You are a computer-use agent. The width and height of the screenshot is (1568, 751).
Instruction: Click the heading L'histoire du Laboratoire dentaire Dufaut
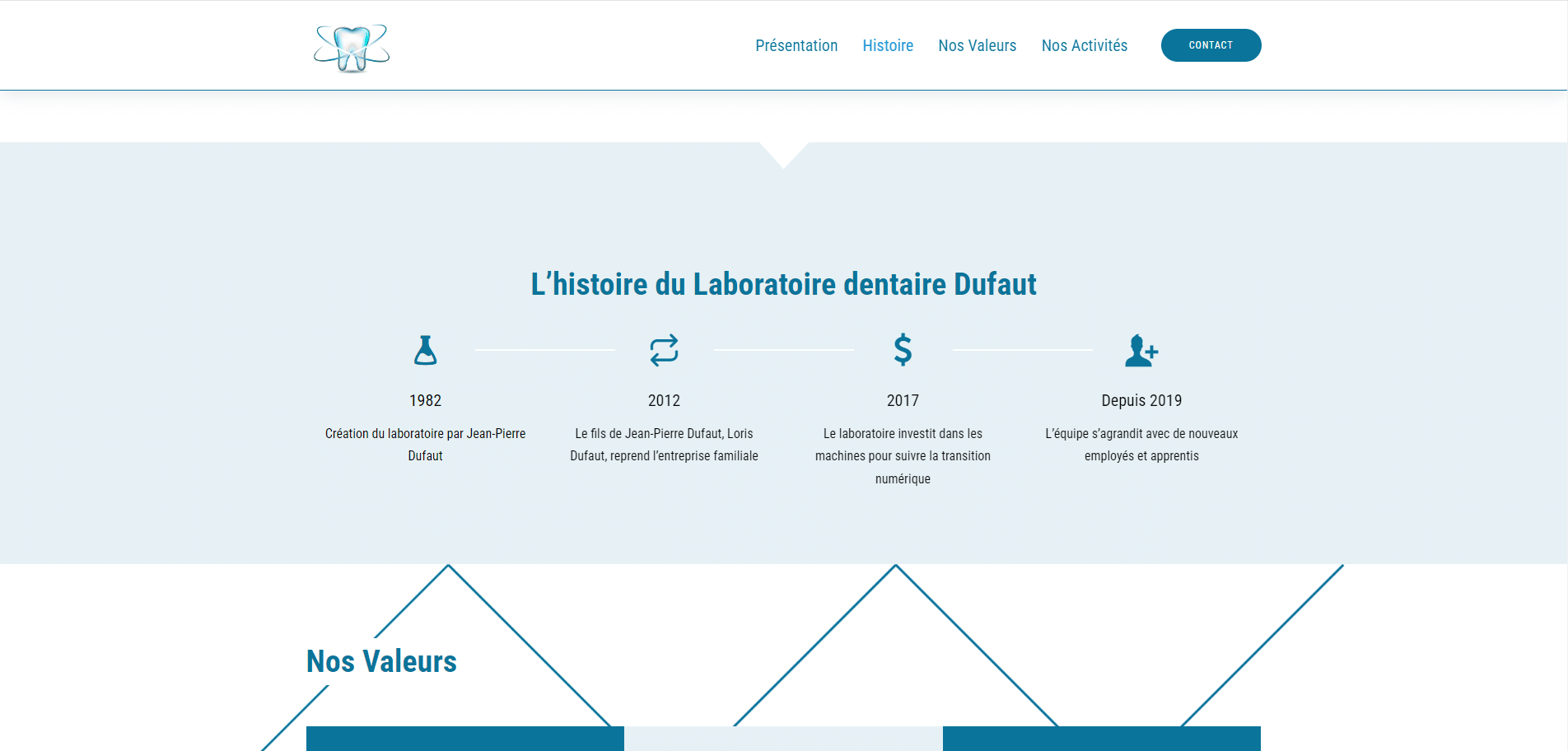tap(783, 284)
